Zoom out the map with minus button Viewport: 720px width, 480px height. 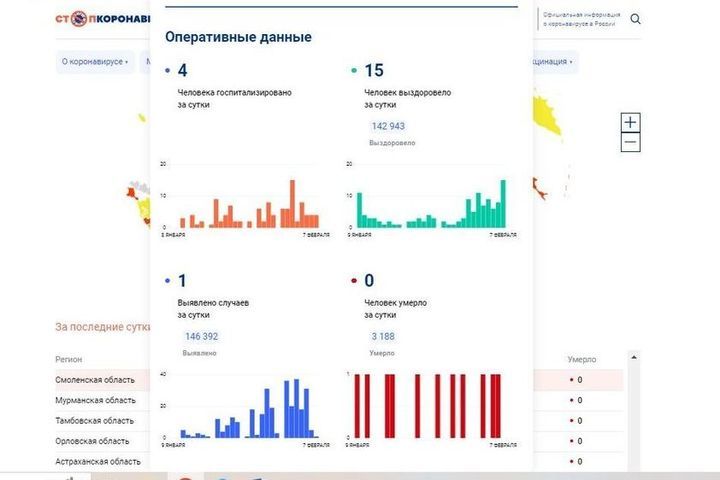coord(630,143)
